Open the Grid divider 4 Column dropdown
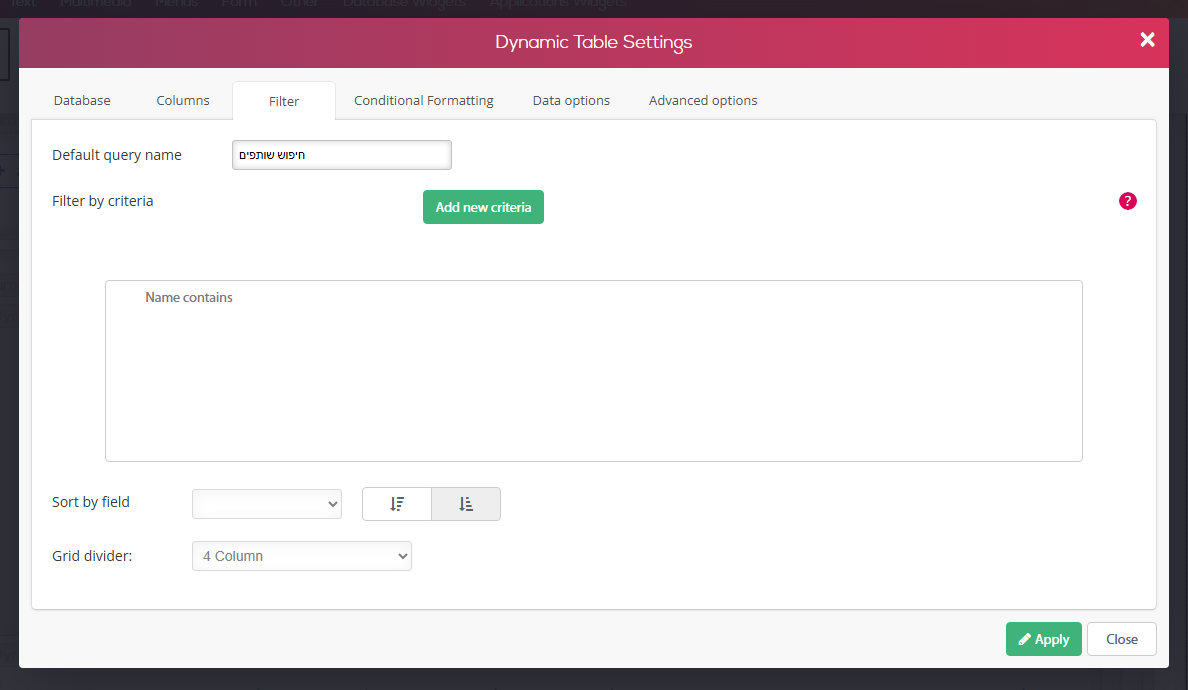The image size is (1188, 690). pyautogui.click(x=302, y=556)
